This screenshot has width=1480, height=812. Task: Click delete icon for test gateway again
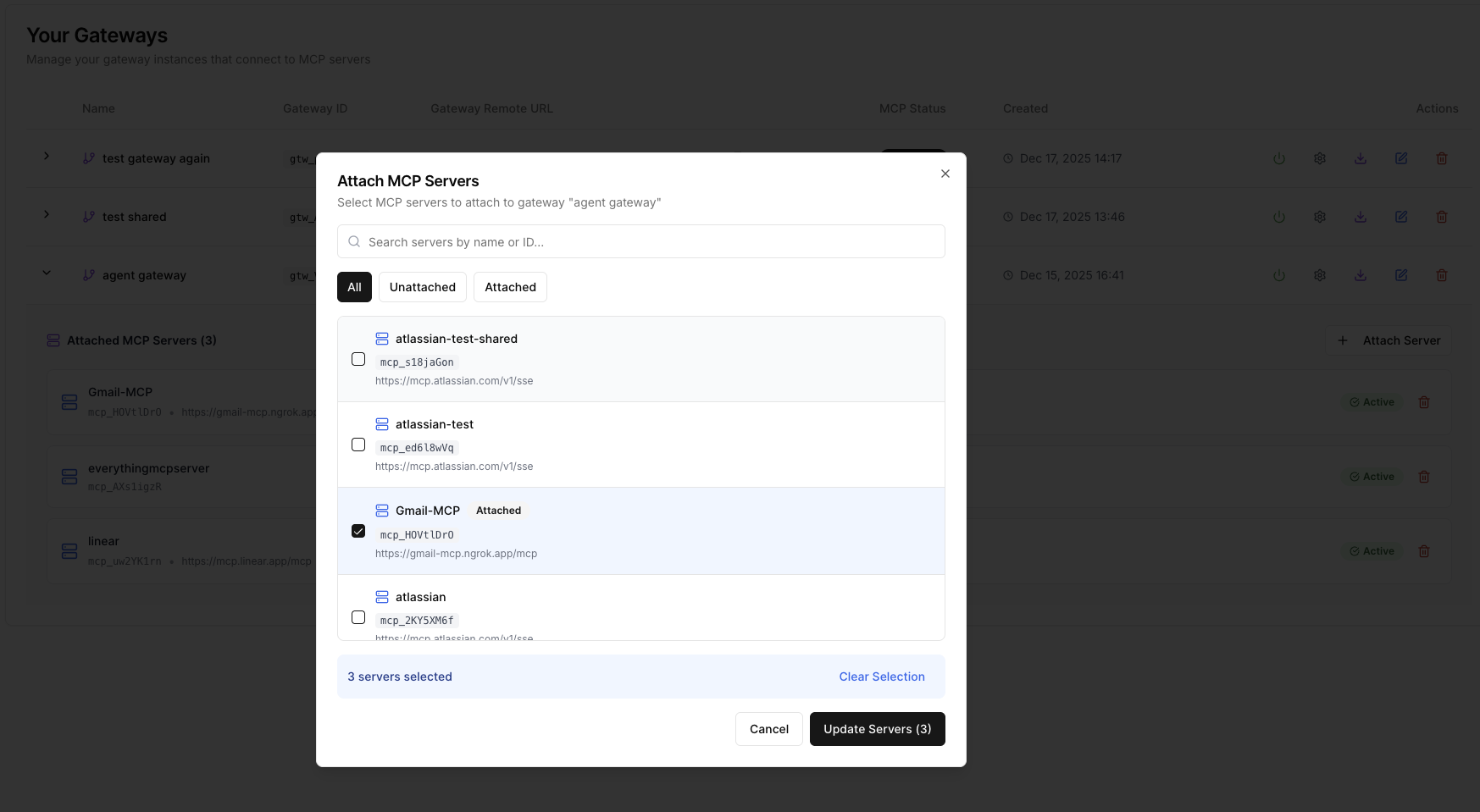pos(1441,158)
